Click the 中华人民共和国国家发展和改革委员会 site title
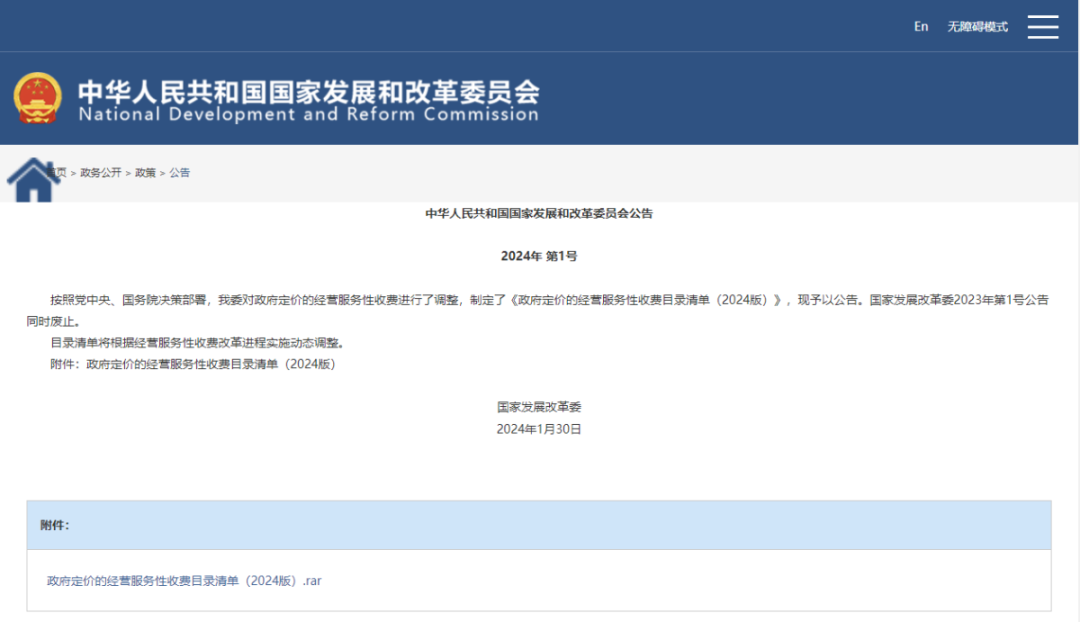 coord(309,92)
